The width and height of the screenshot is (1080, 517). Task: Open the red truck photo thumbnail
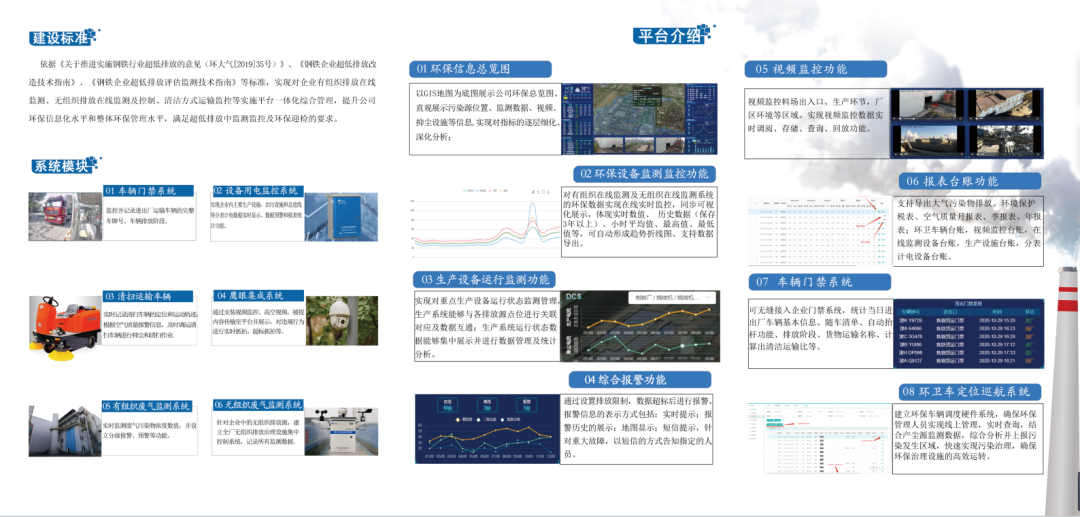click(65, 216)
